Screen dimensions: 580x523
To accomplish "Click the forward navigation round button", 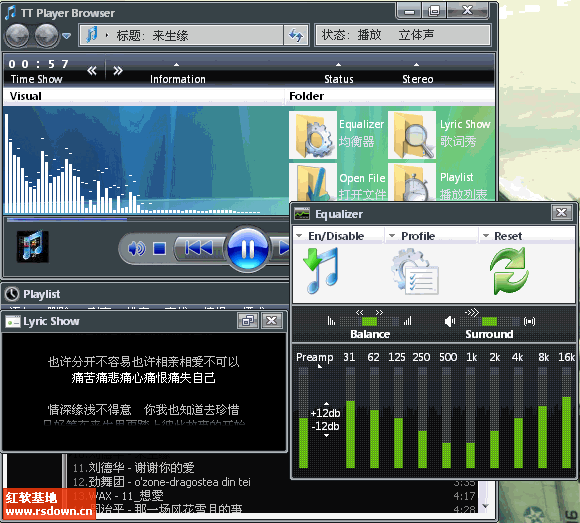I will point(47,36).
